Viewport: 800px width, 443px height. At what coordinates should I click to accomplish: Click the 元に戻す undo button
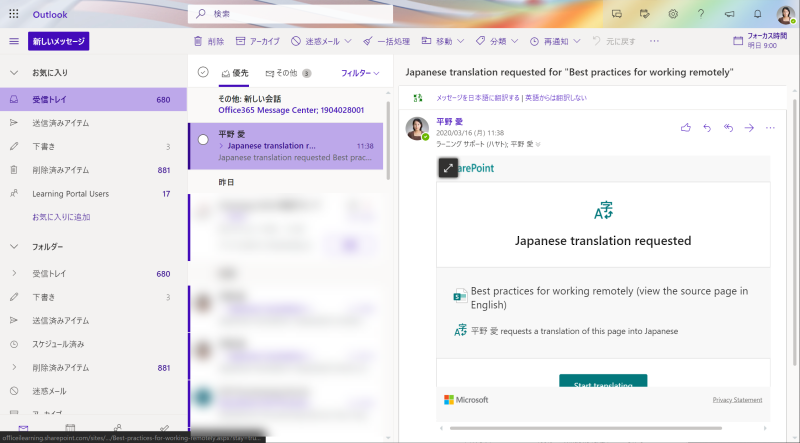[x=614, y=41]
